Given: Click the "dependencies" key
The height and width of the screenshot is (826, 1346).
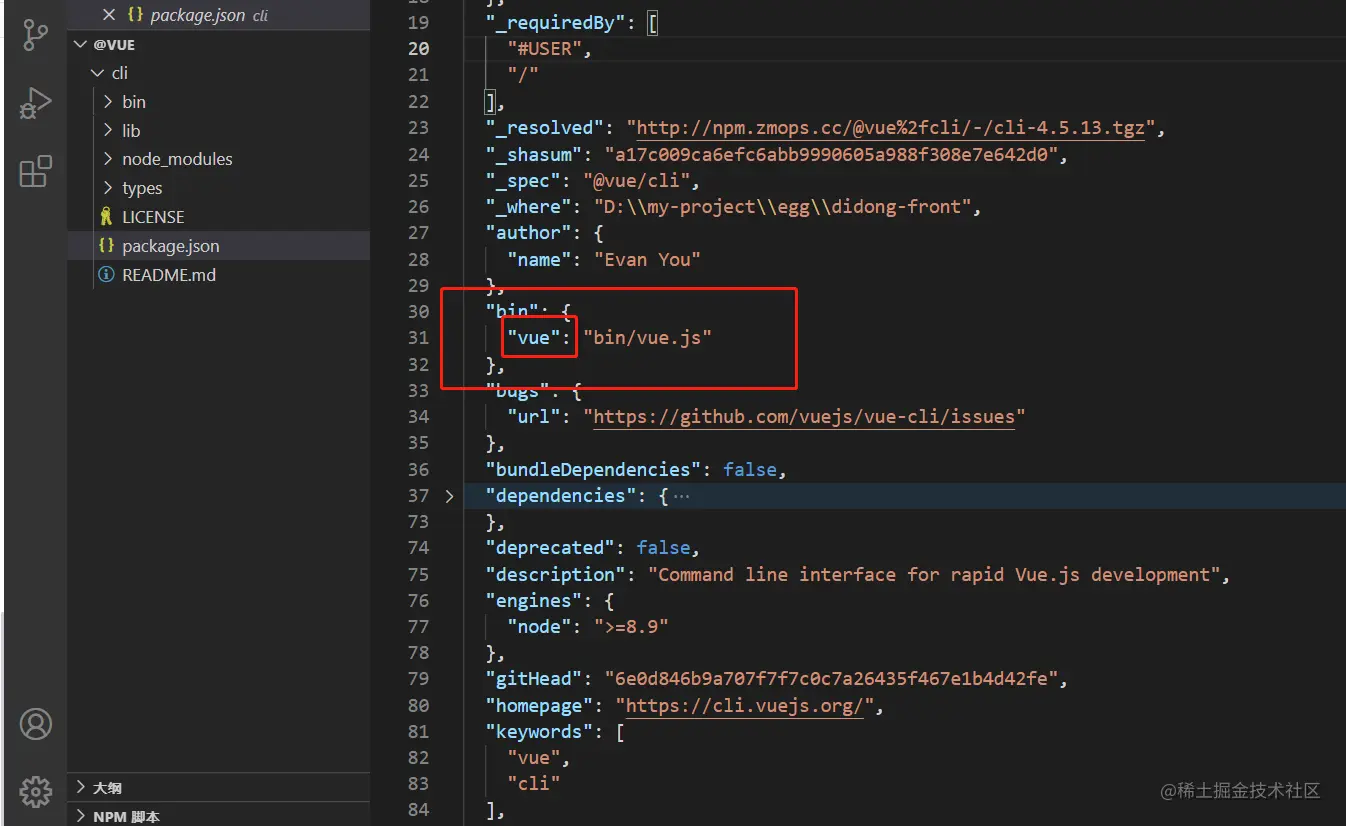Looking at the screenshot, I should [561, 496].
